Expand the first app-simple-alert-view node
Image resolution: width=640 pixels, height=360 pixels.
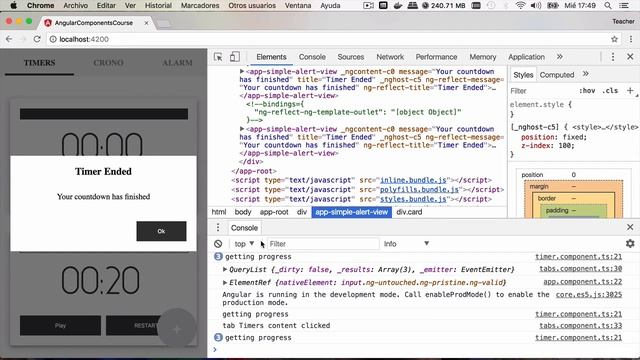pyautogui.click(x=242, y=71)
